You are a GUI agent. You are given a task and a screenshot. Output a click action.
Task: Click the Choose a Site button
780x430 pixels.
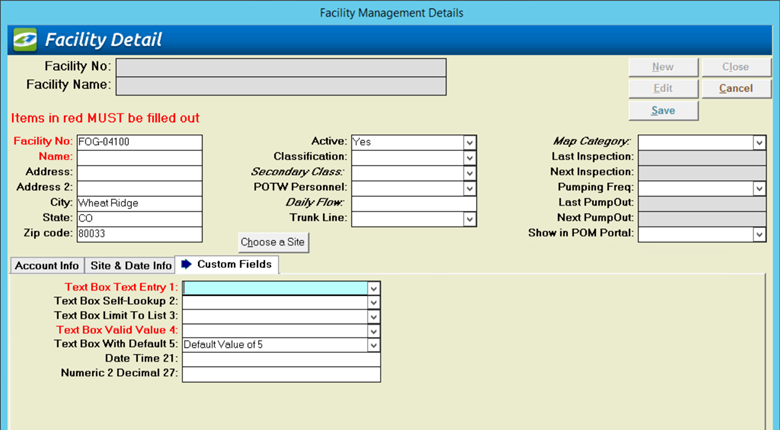click(273, 242)
